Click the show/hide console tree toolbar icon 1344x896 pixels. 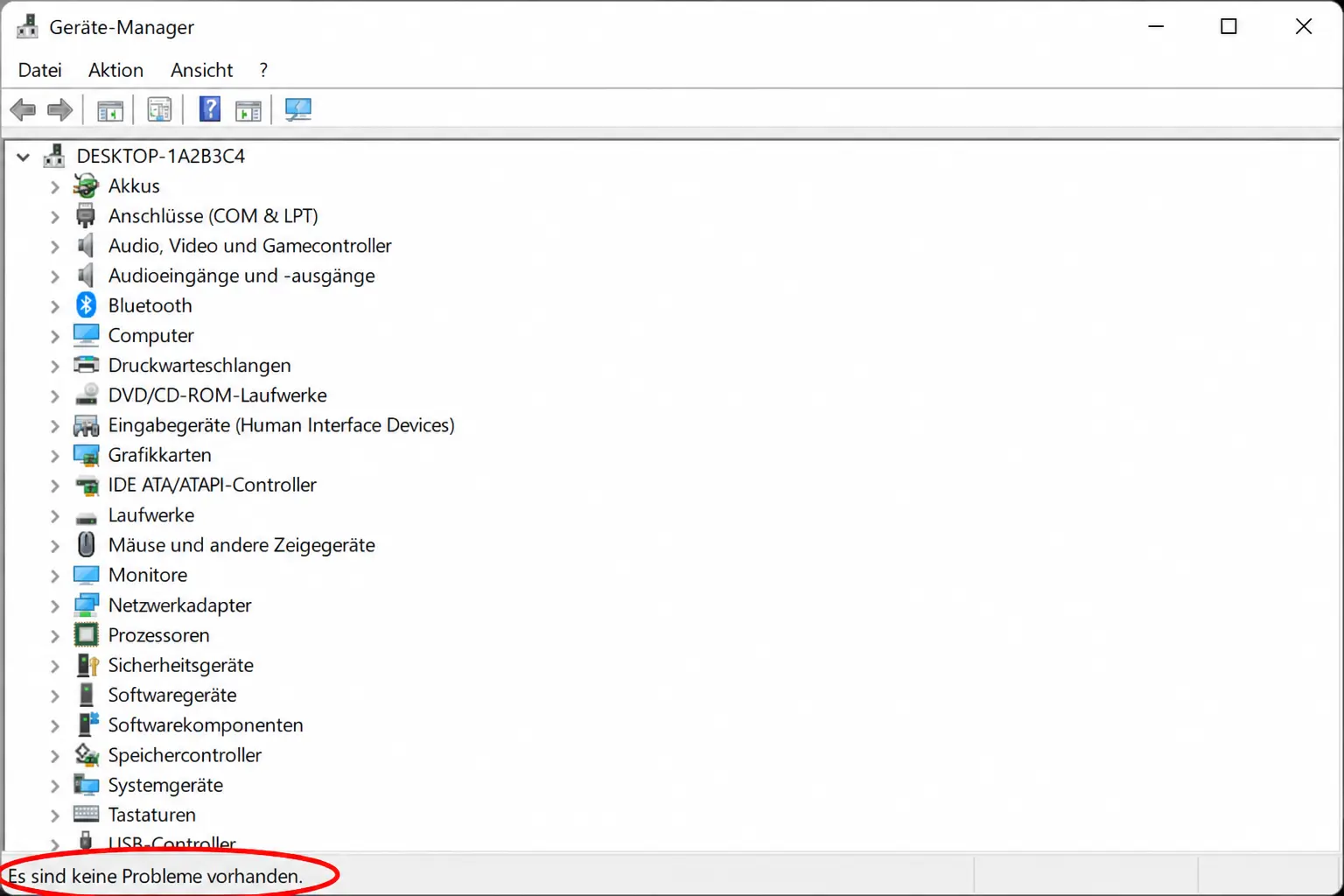(x=110, y=110)
